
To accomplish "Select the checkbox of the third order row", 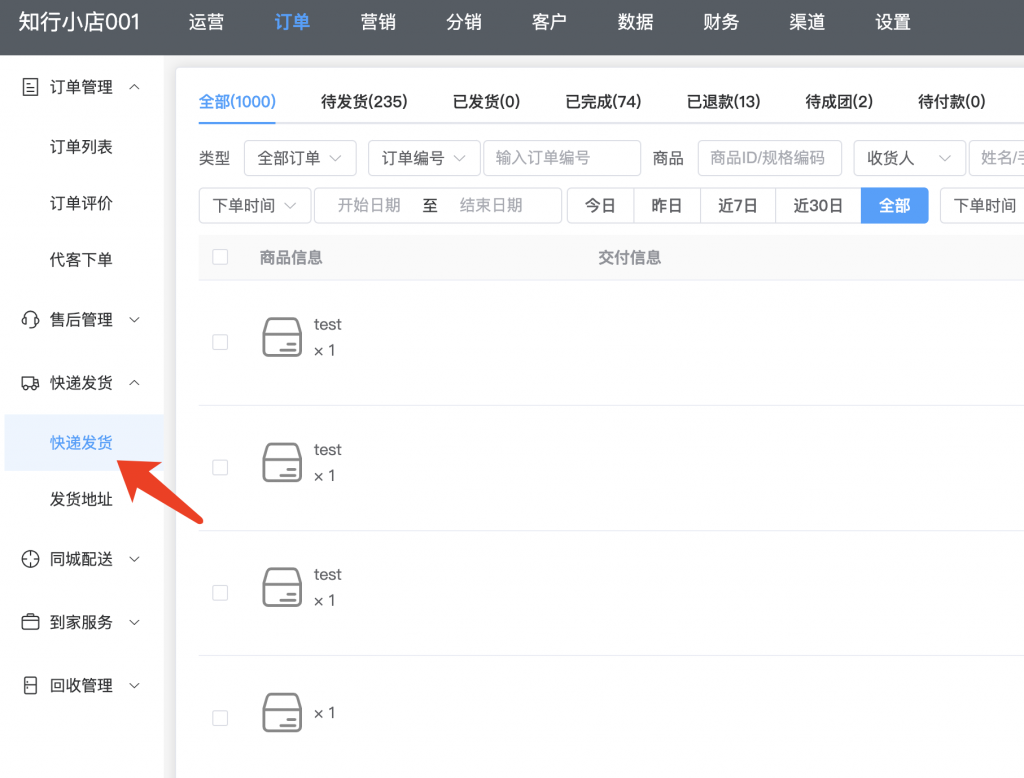I will (x=220, y=593).
